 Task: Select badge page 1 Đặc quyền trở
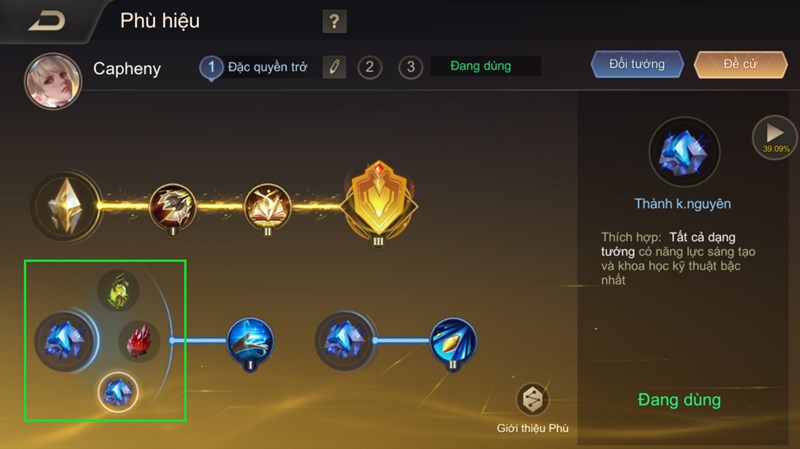(254, 67)
